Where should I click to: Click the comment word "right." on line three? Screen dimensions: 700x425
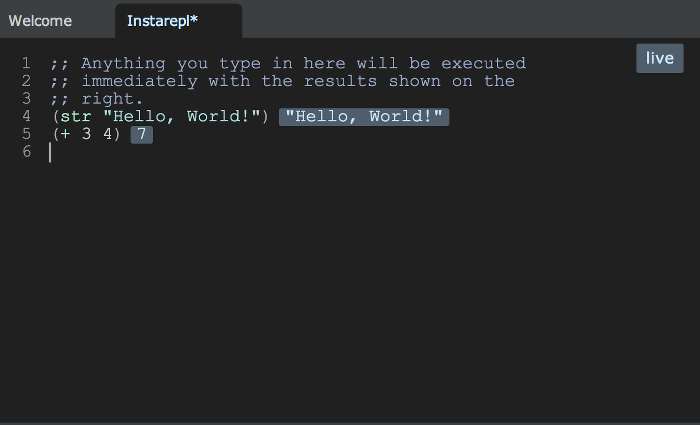click(x=113, y=99)
